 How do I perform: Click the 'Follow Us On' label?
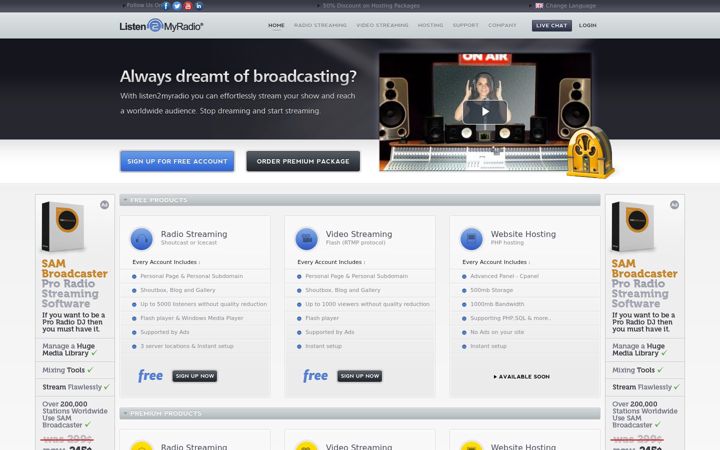tap(144, 6)
